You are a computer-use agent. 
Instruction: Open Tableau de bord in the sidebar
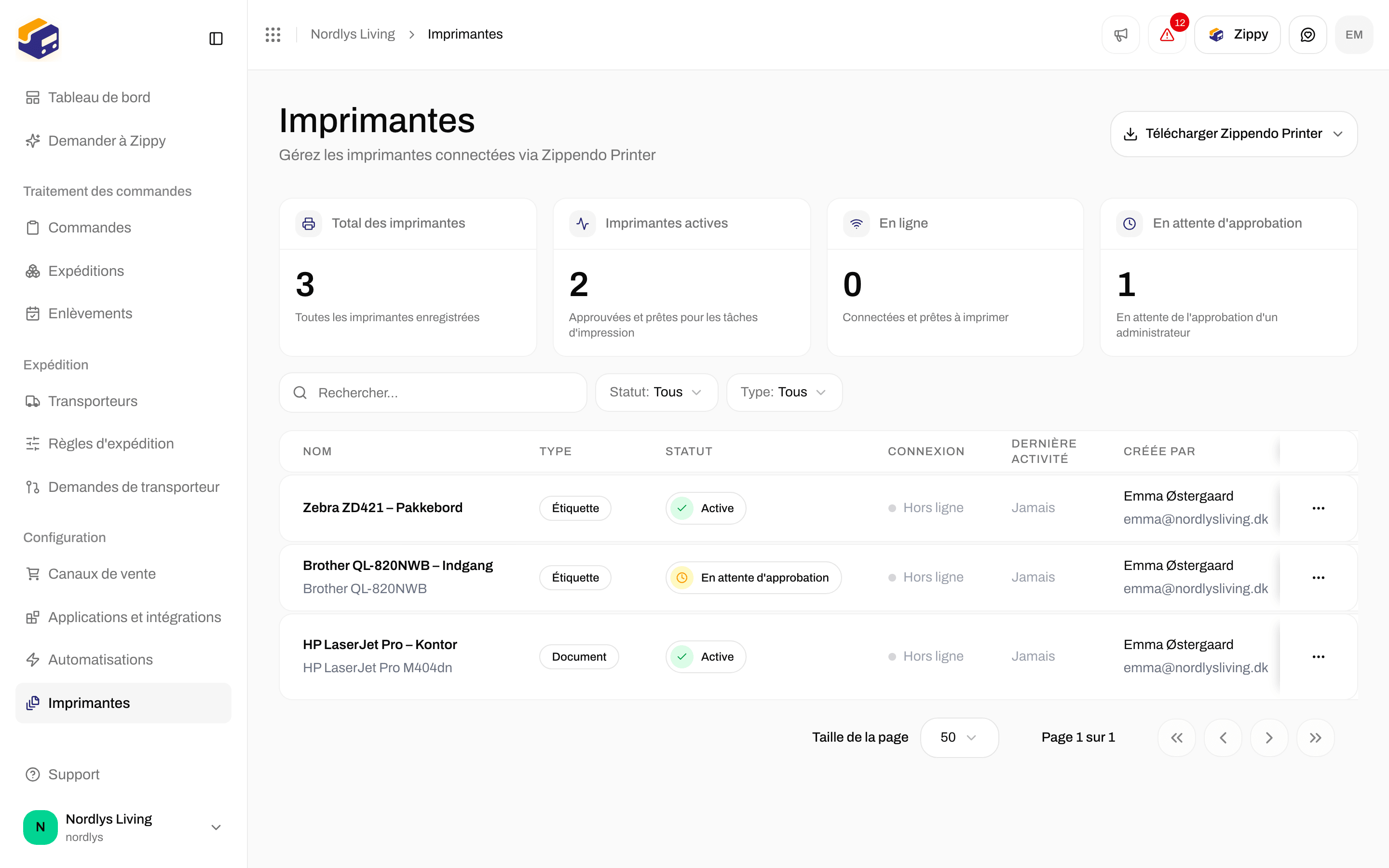(x=123, y=97)
